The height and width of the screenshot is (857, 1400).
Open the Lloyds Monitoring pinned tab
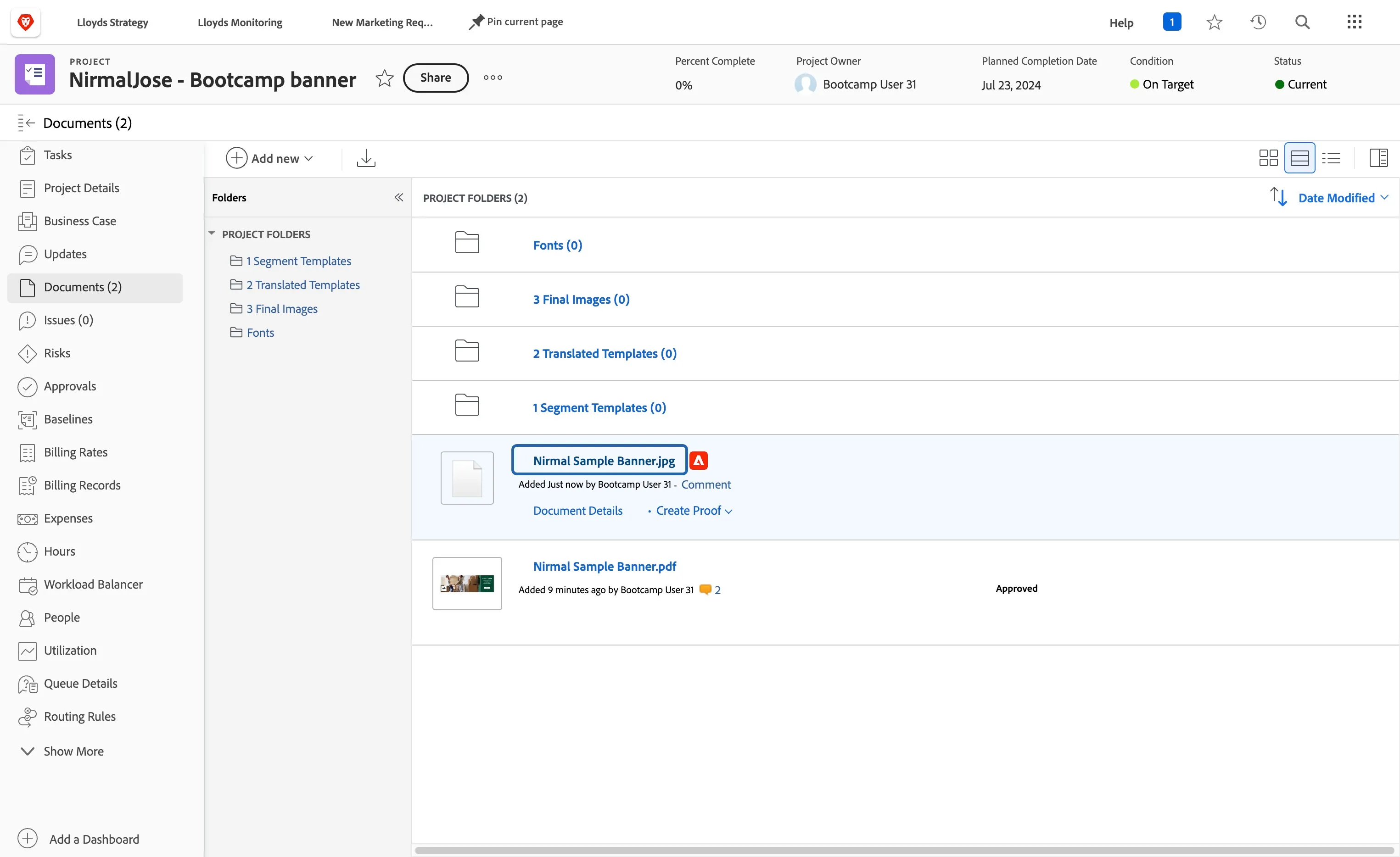(x=240, y=22)
